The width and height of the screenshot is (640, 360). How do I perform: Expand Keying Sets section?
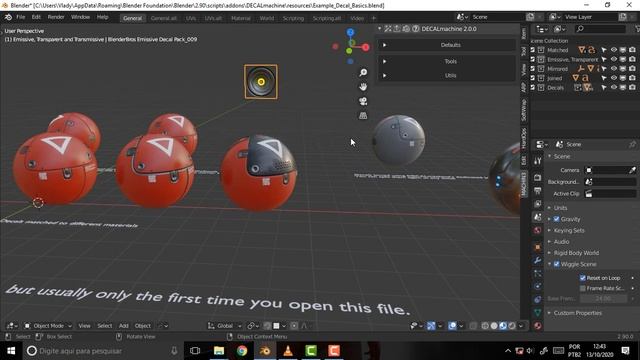[569, 230]
